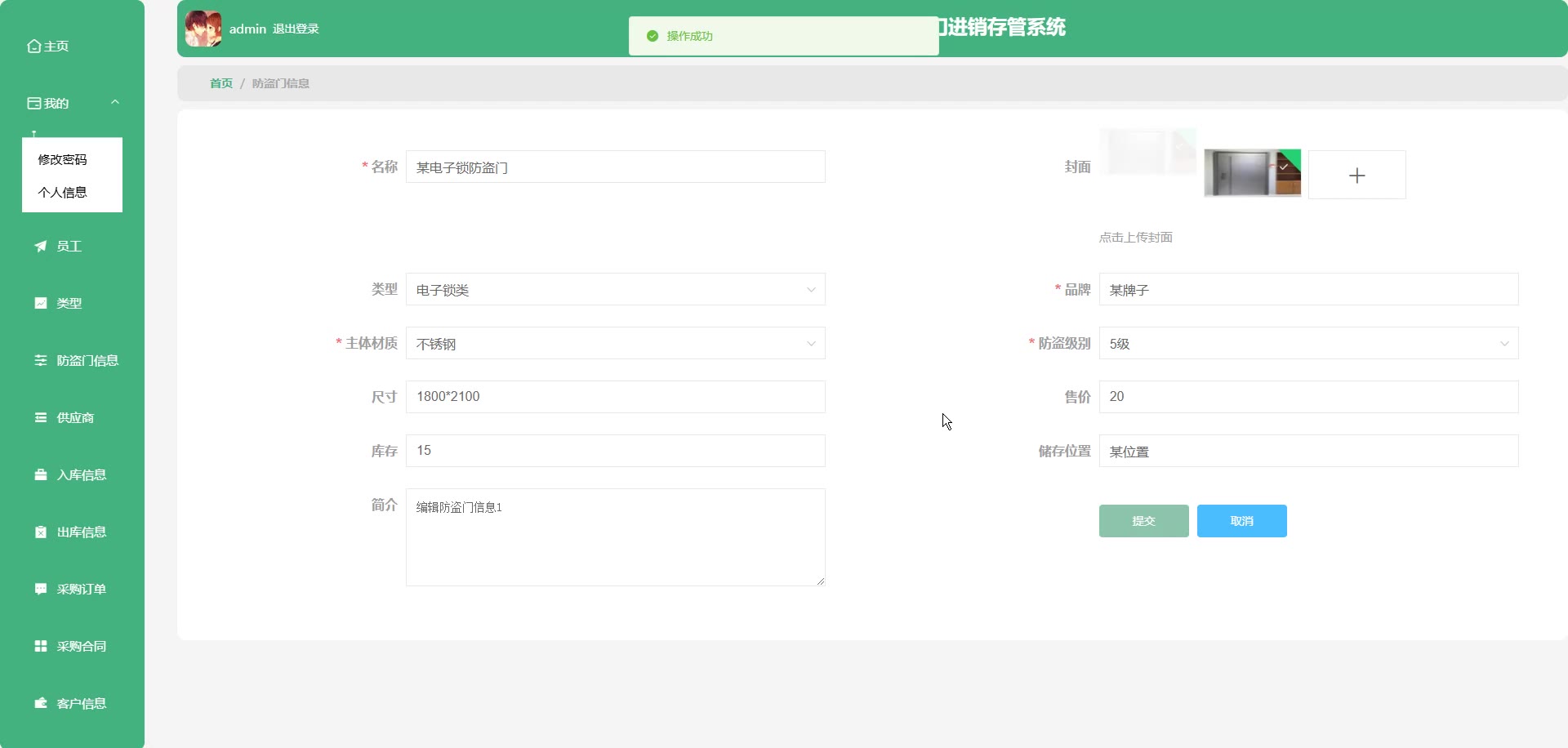
Task: Open the 采购合同 sidebar menu
Action: [x=82, y=646]
